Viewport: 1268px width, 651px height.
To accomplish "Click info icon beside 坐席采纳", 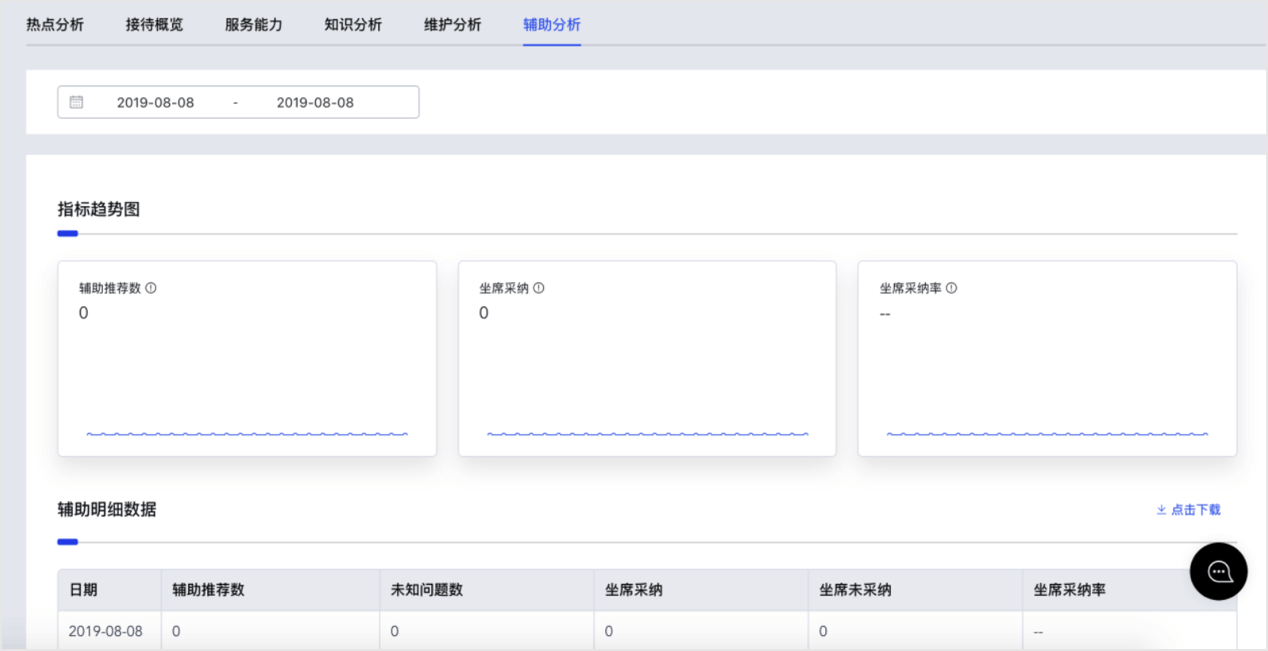I will click(x=538, y=288).
